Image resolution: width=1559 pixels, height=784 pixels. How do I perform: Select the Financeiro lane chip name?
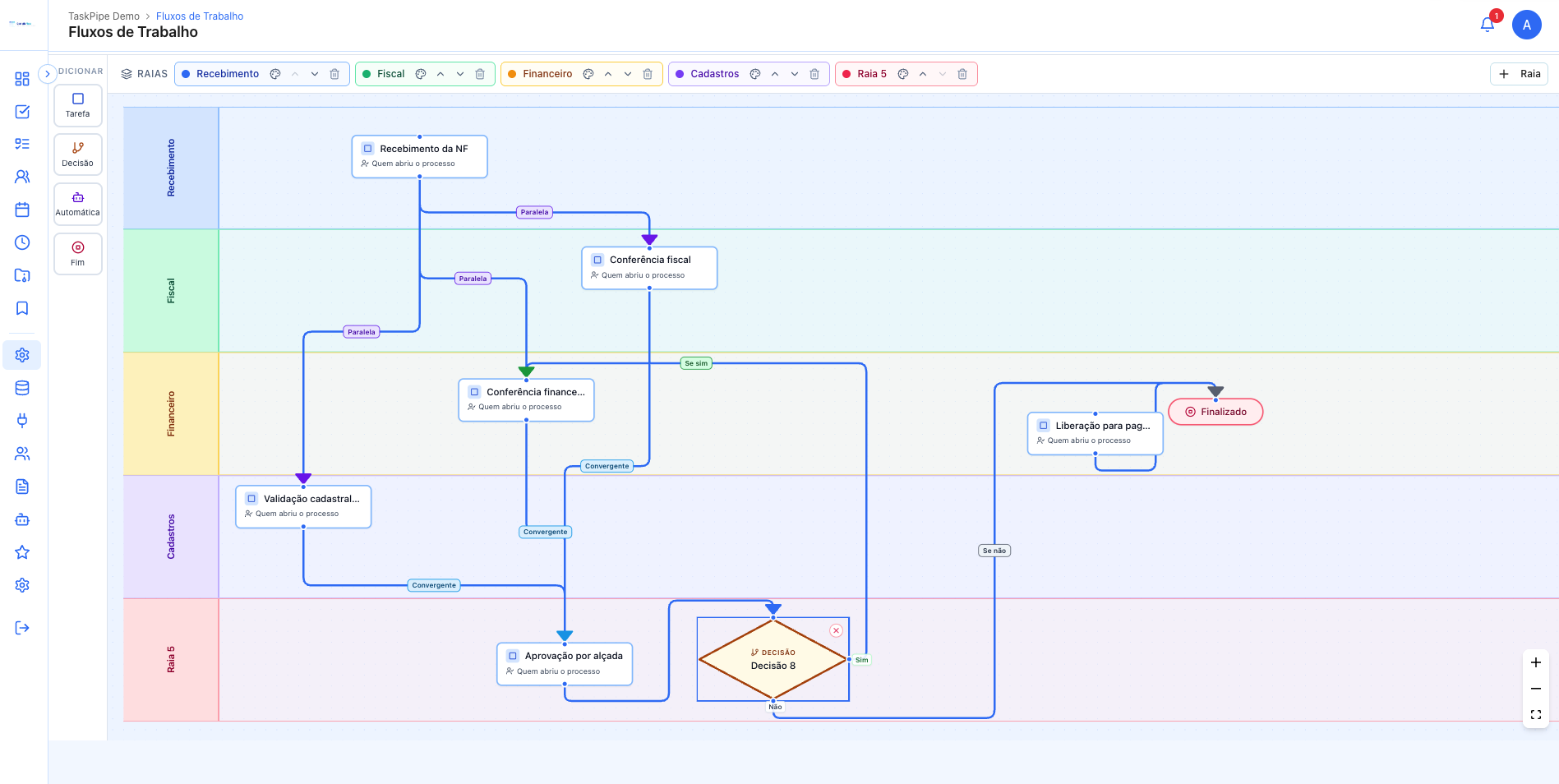(547, 74)
